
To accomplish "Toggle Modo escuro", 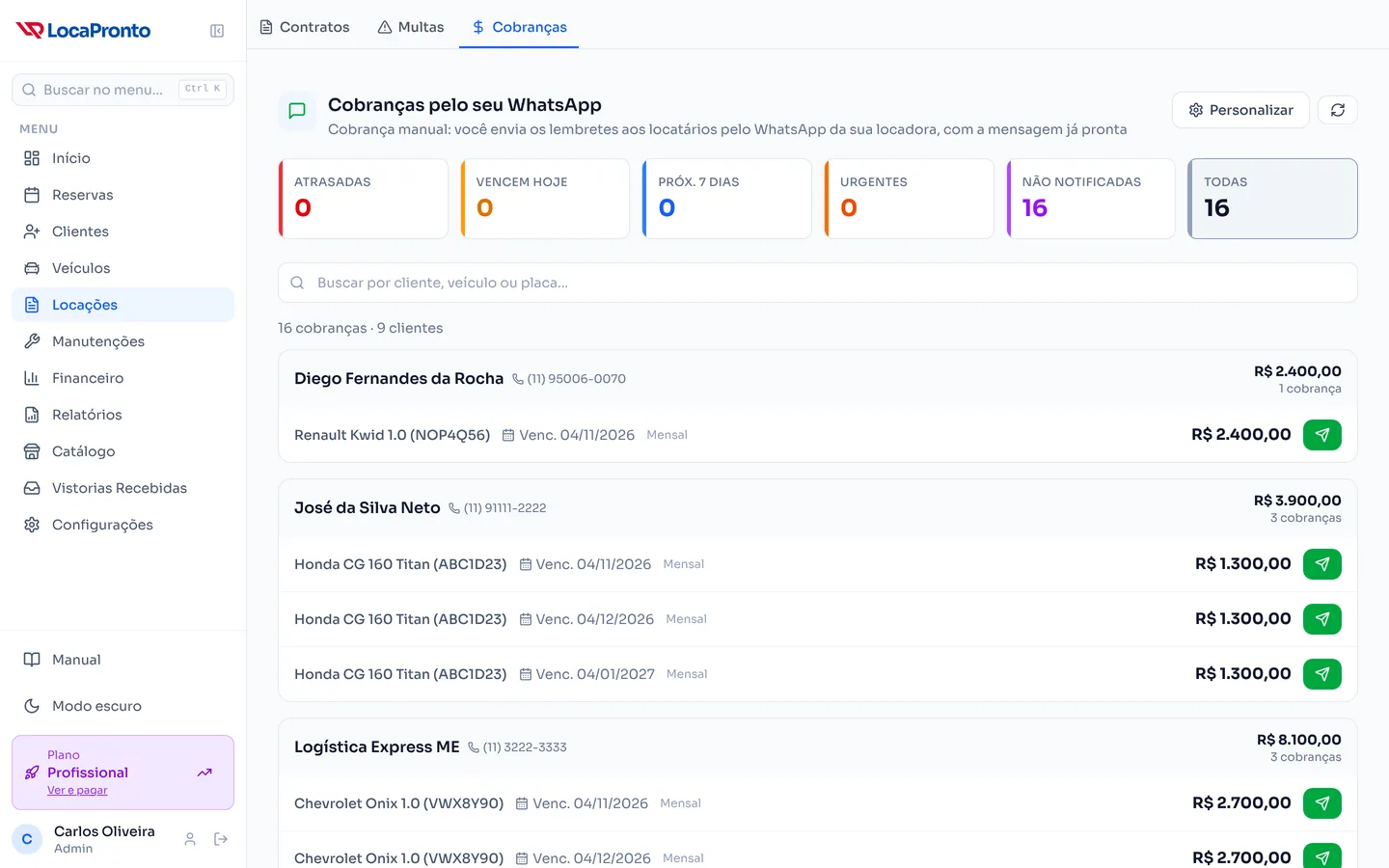I will pyautogui.click(x=123, y=706).
